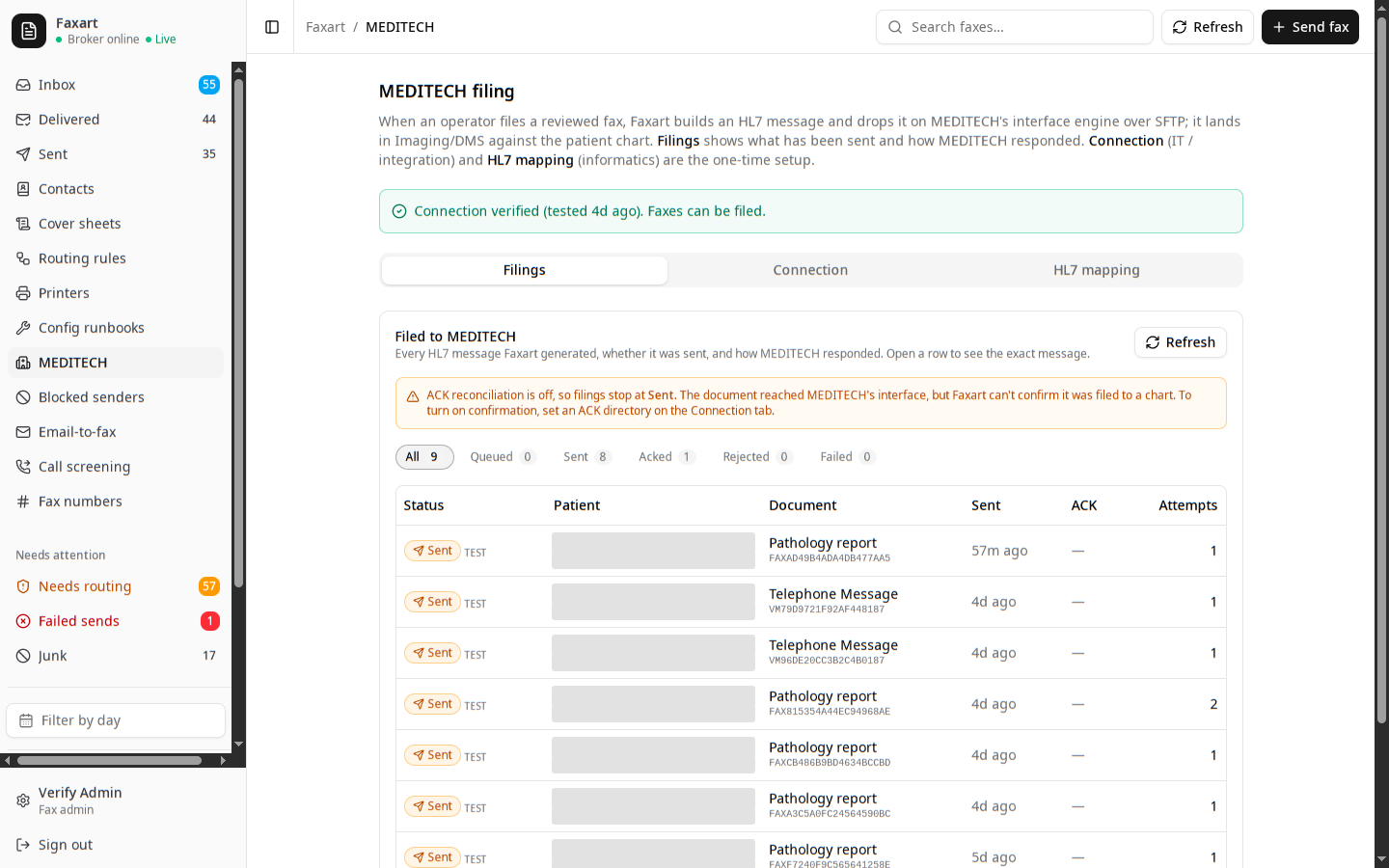
Task: Switch to the HL7 mapping tab
Action: click(x=1097, y=270)
